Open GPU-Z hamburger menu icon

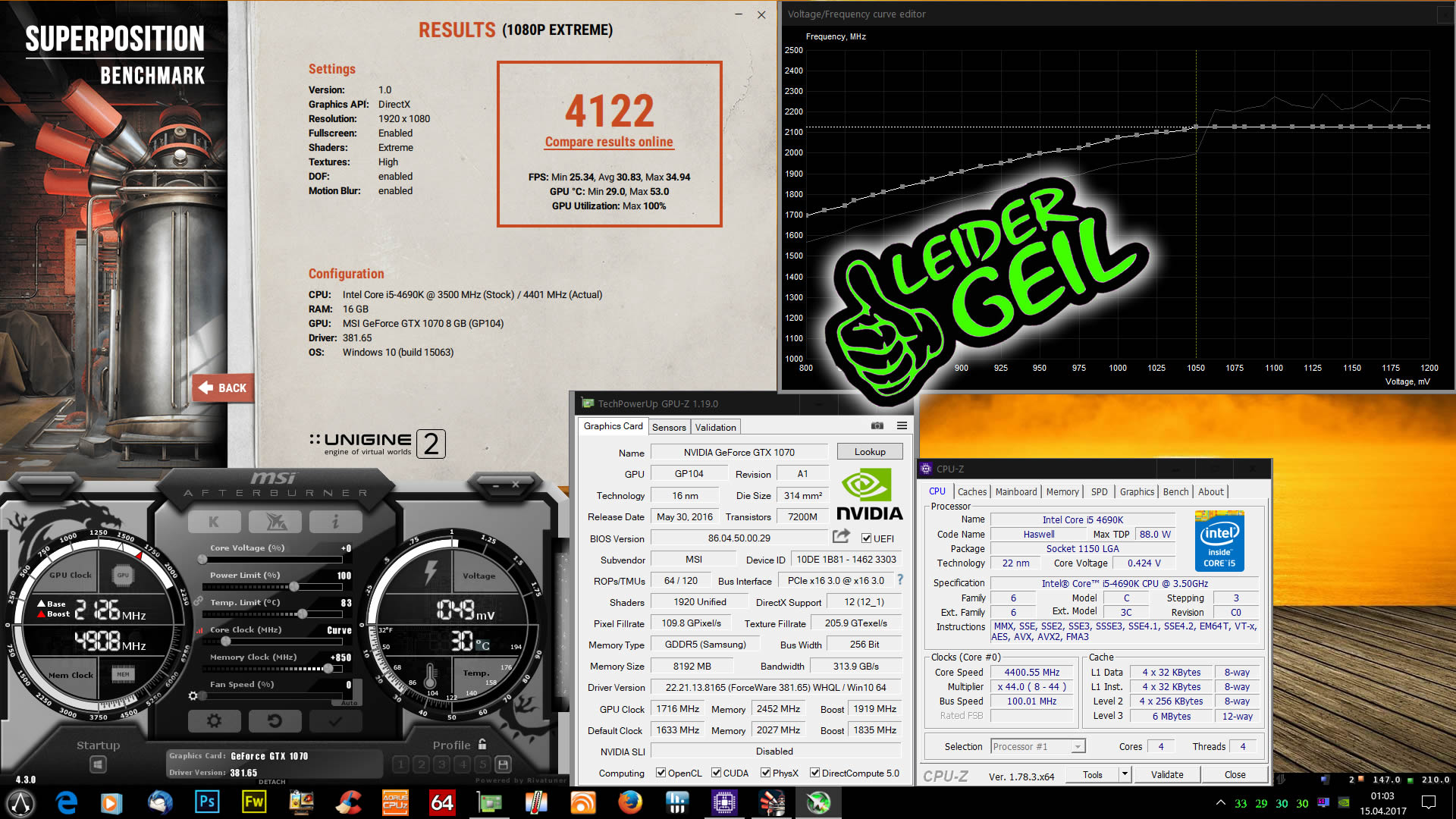coord(902,426)
